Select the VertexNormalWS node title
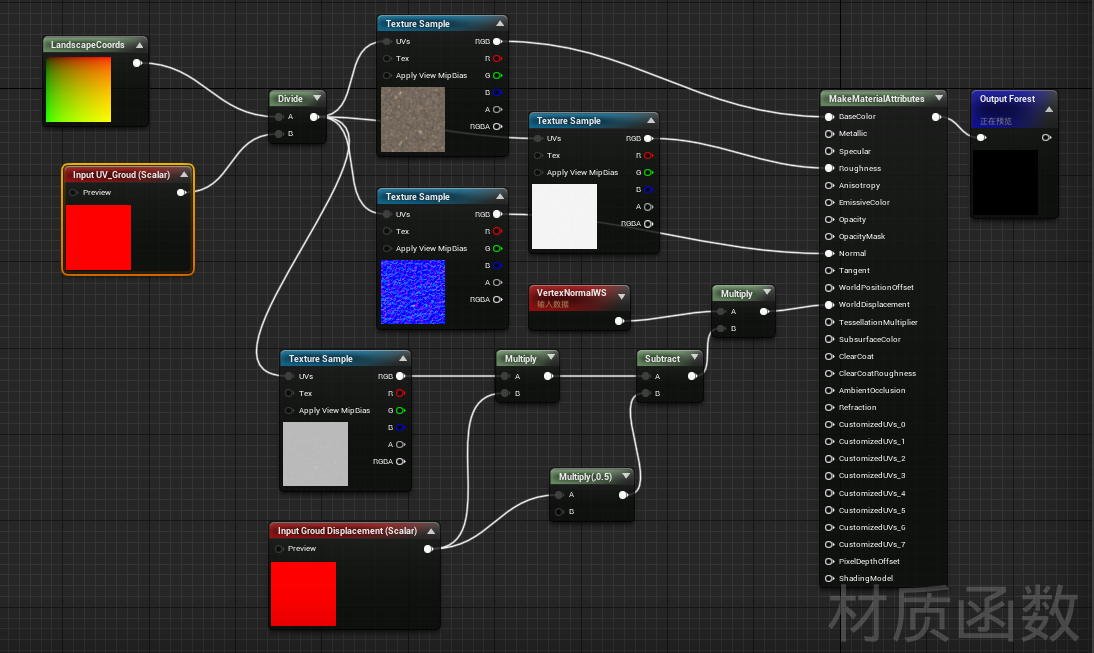 tap(571, 293)
